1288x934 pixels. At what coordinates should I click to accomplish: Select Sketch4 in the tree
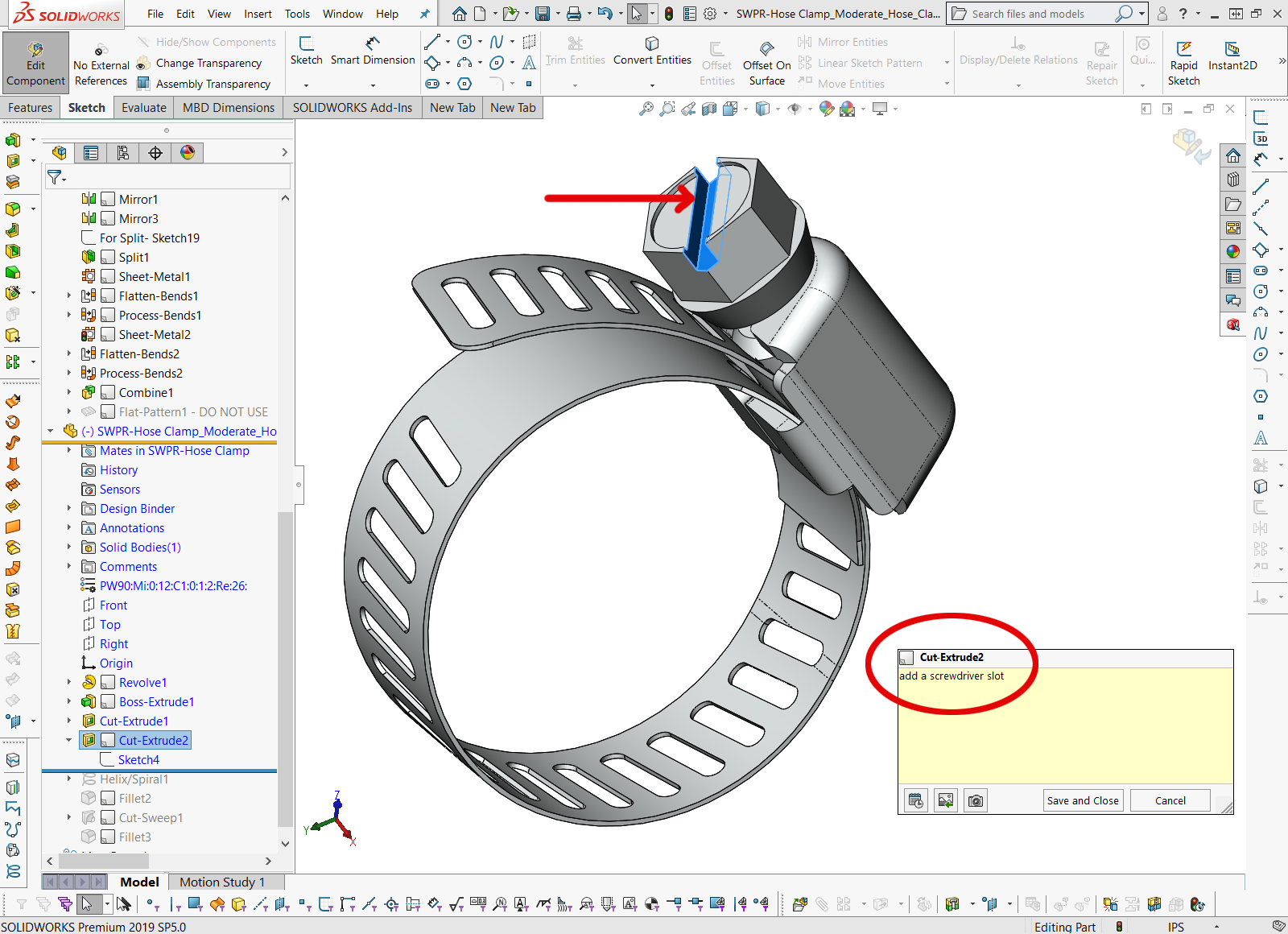click(x=138, y=759)
